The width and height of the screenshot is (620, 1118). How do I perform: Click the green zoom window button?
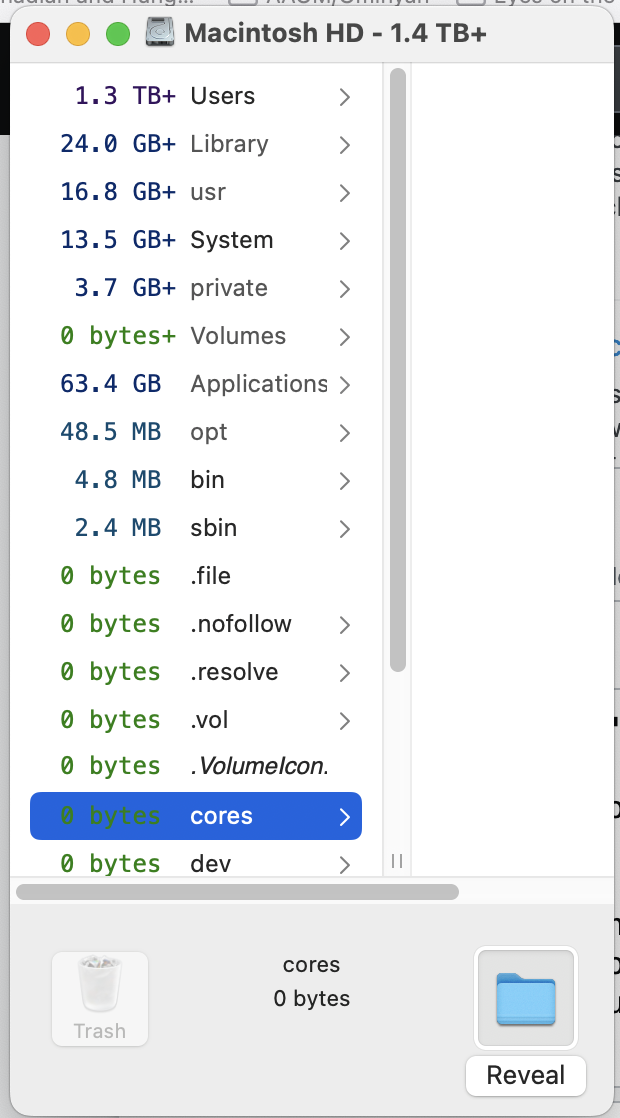[118, 34]
